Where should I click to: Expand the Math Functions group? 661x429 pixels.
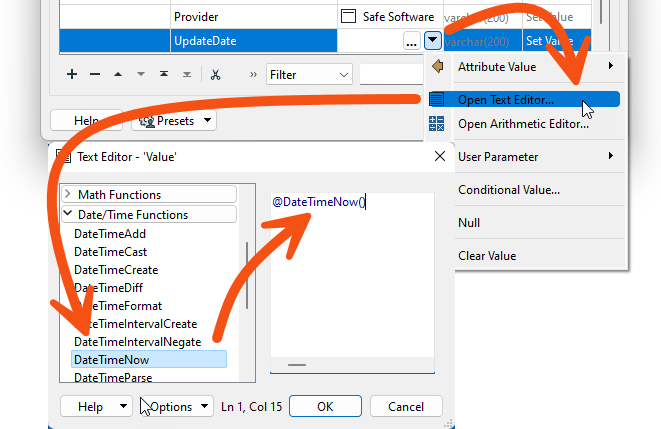[x=67, y=194]
